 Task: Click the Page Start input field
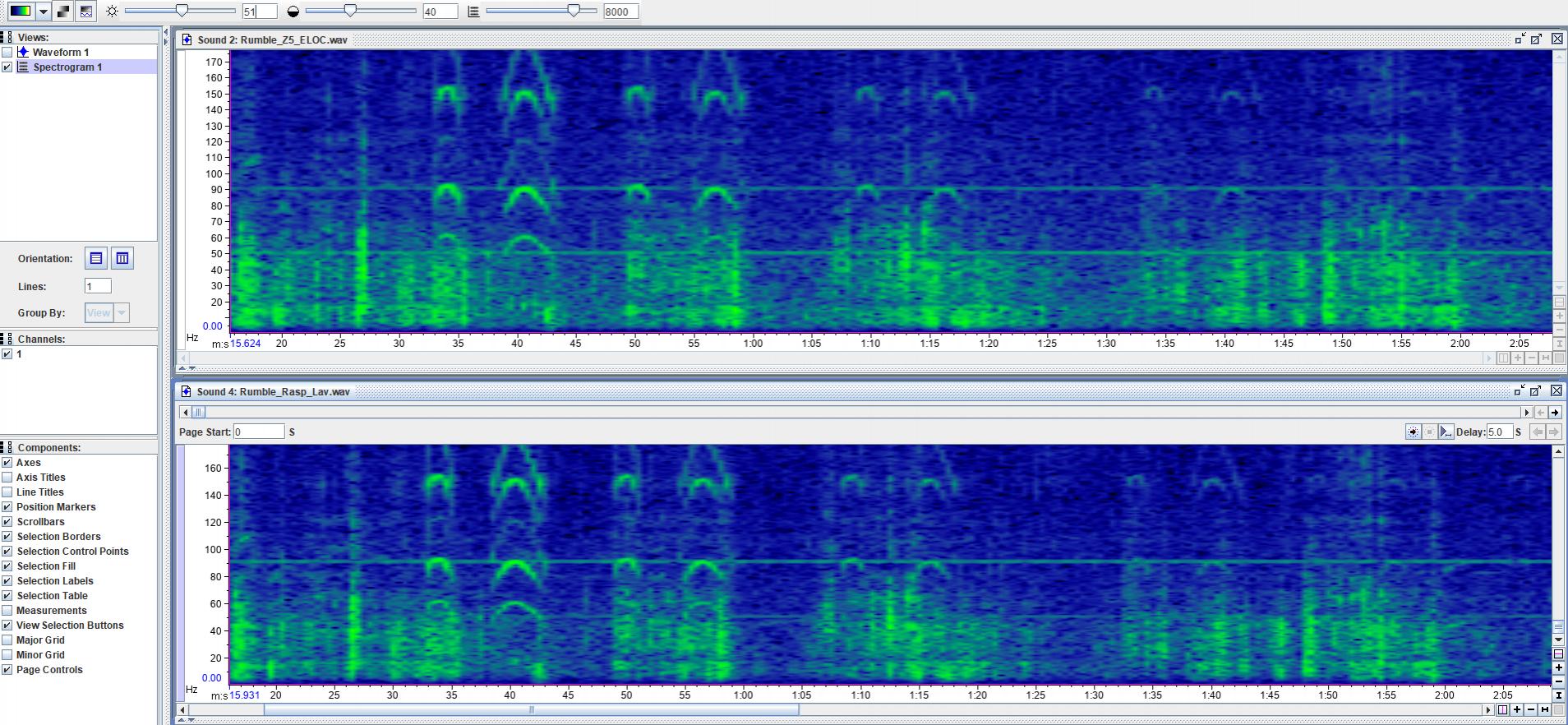click(x=259, y=432)
